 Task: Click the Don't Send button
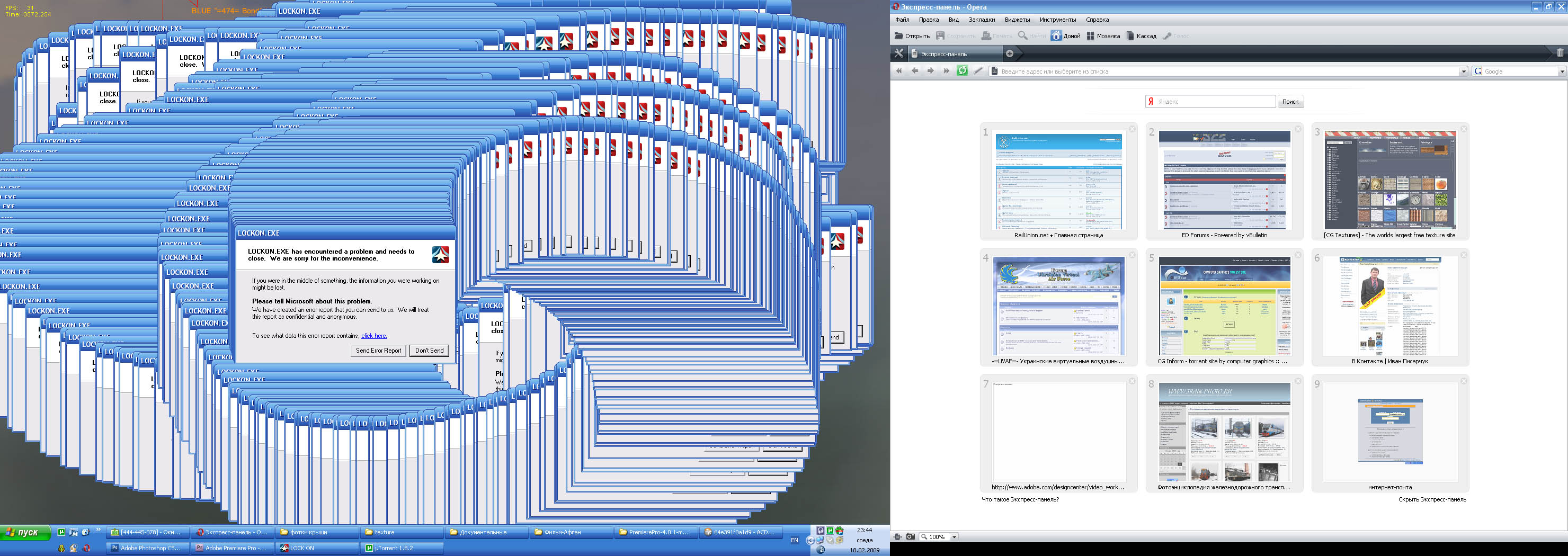coord(429,351)
